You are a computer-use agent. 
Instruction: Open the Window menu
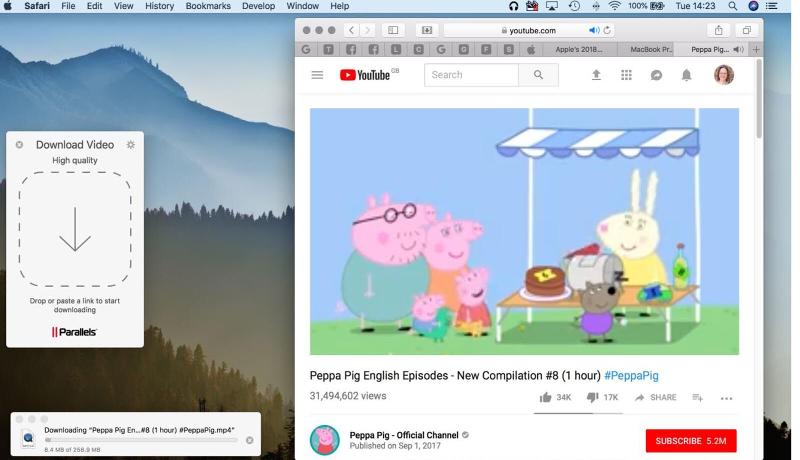[x=303, y=6]
